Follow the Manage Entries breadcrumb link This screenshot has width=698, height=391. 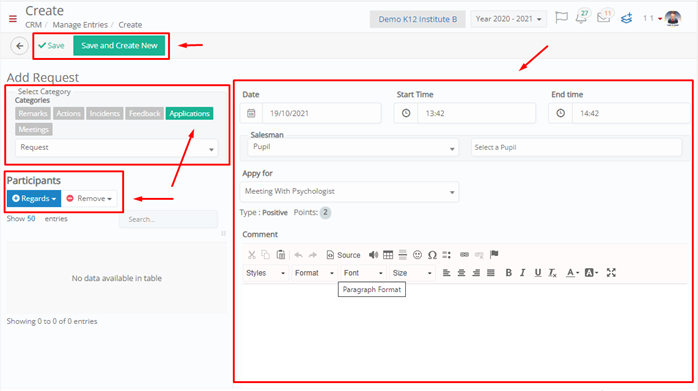80,25
